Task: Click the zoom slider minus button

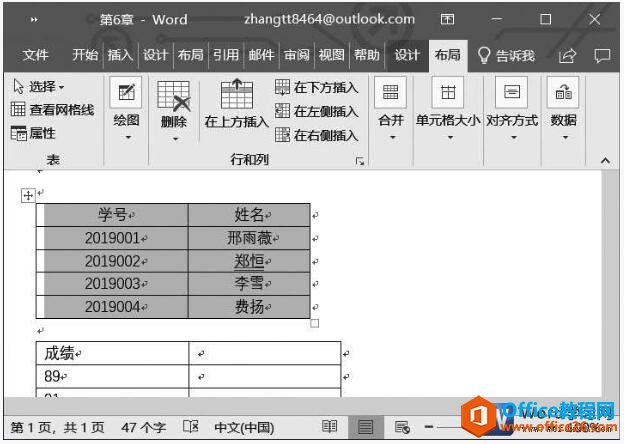Action: (428, 427)
